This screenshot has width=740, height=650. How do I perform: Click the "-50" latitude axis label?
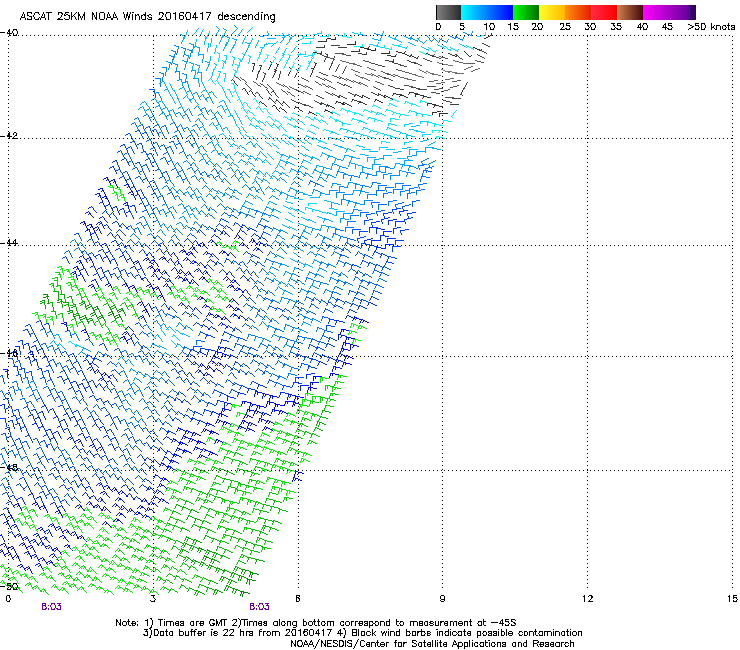pyautogui.click(x=10, y=586)
